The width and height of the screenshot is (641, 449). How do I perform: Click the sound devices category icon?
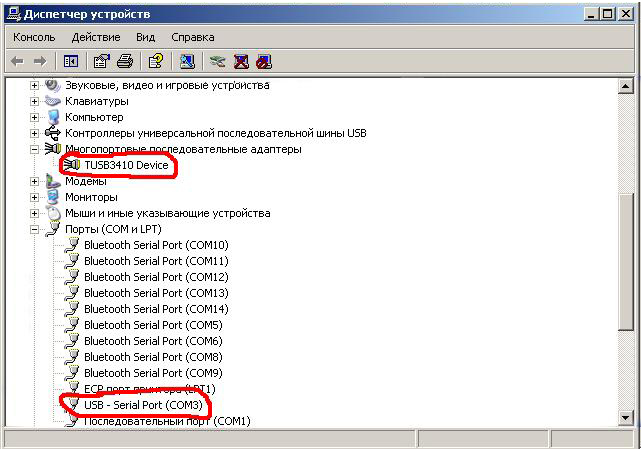[x=53, y=85]
